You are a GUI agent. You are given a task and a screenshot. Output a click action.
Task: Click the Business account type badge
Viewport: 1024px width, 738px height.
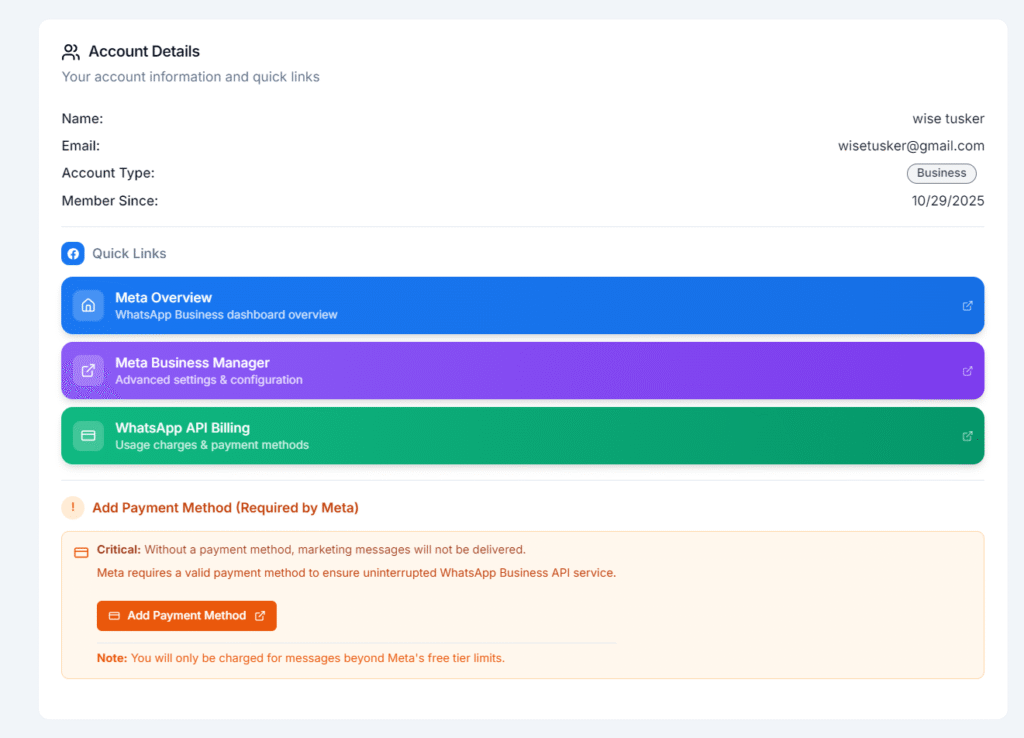click(x=941, y=173)
